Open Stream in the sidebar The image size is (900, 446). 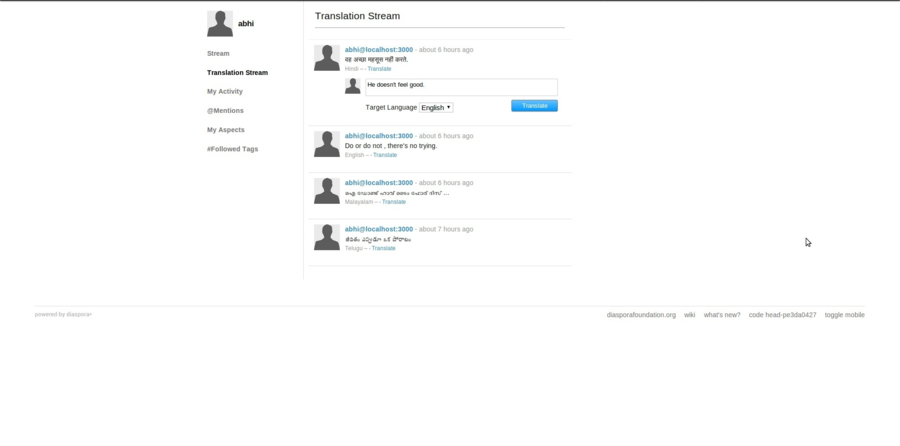(x=218, y=54)
